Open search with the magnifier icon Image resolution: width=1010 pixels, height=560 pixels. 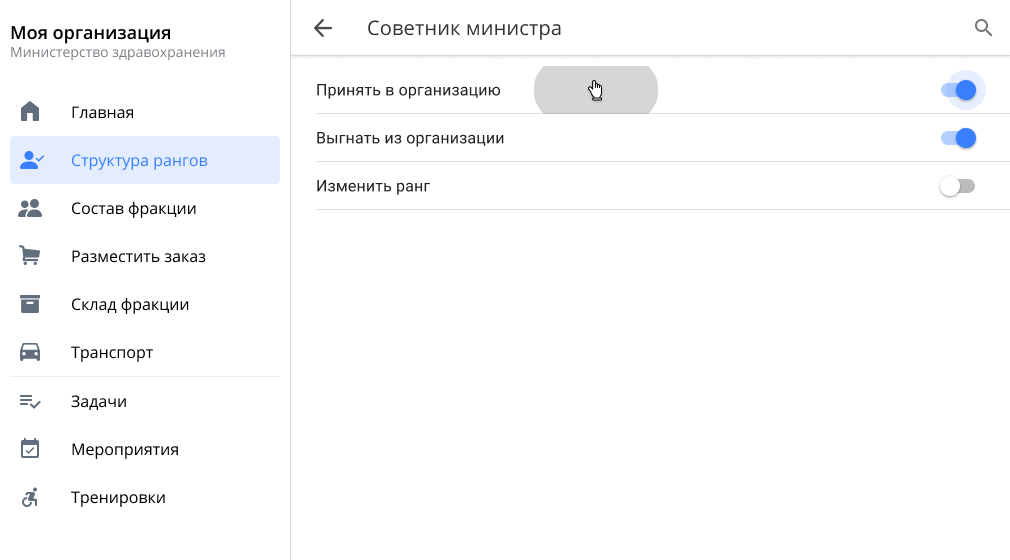[x=983, y=28]
